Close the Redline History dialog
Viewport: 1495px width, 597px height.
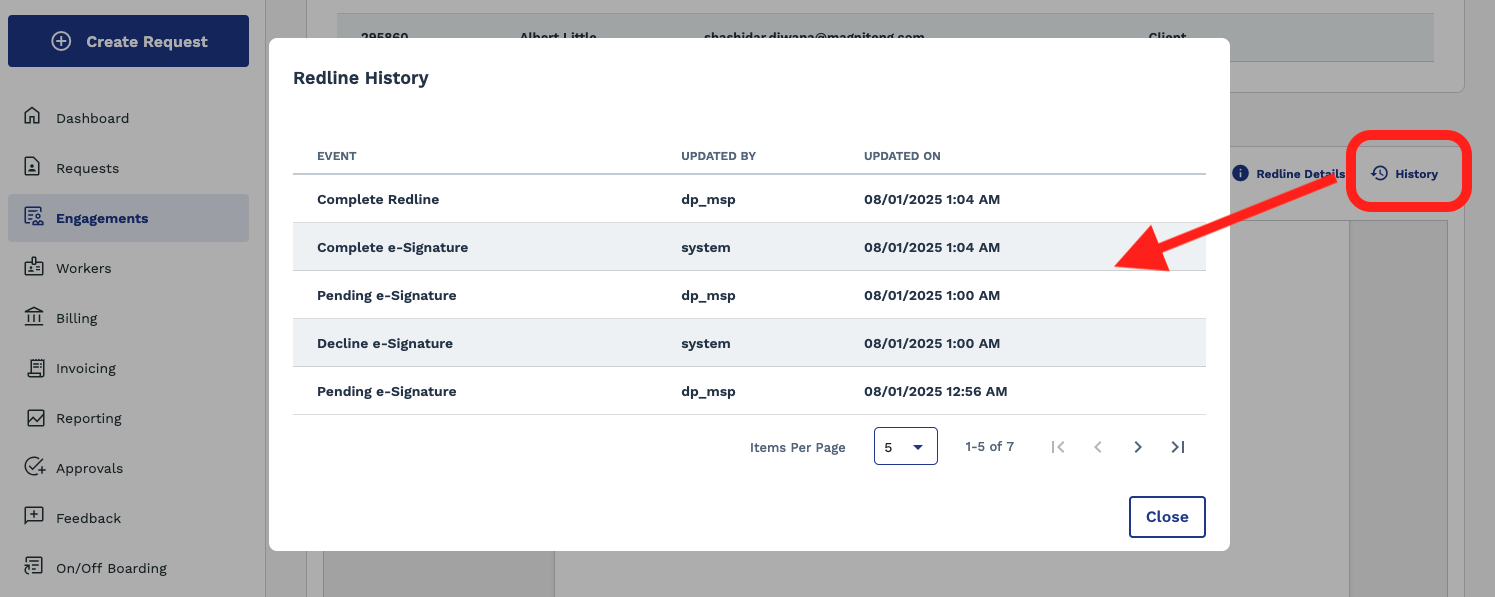click(x=1166, y=517)
